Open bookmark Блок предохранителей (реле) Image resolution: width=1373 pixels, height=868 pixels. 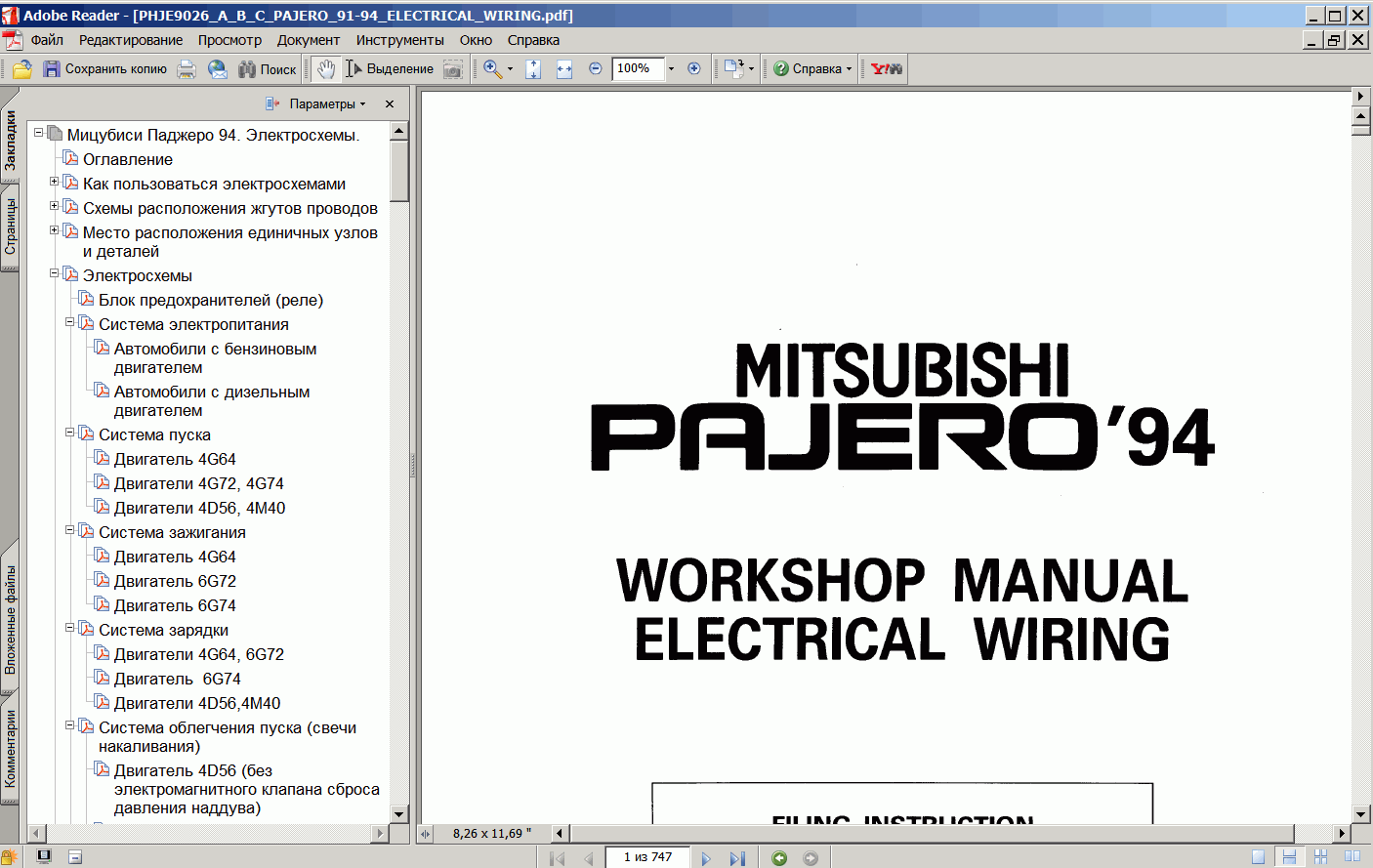click(x=210, y=301)
